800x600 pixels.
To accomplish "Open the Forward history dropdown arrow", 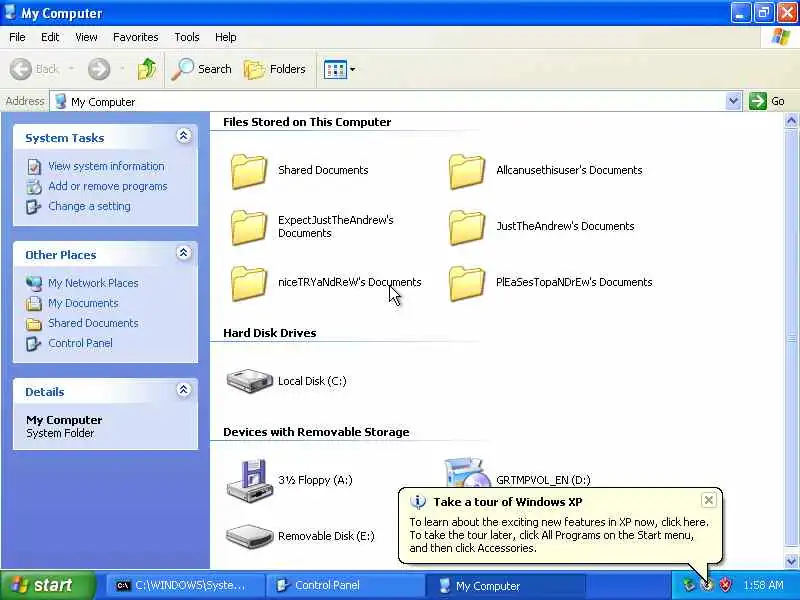I will pyautogui.click(x=122, y=69).
